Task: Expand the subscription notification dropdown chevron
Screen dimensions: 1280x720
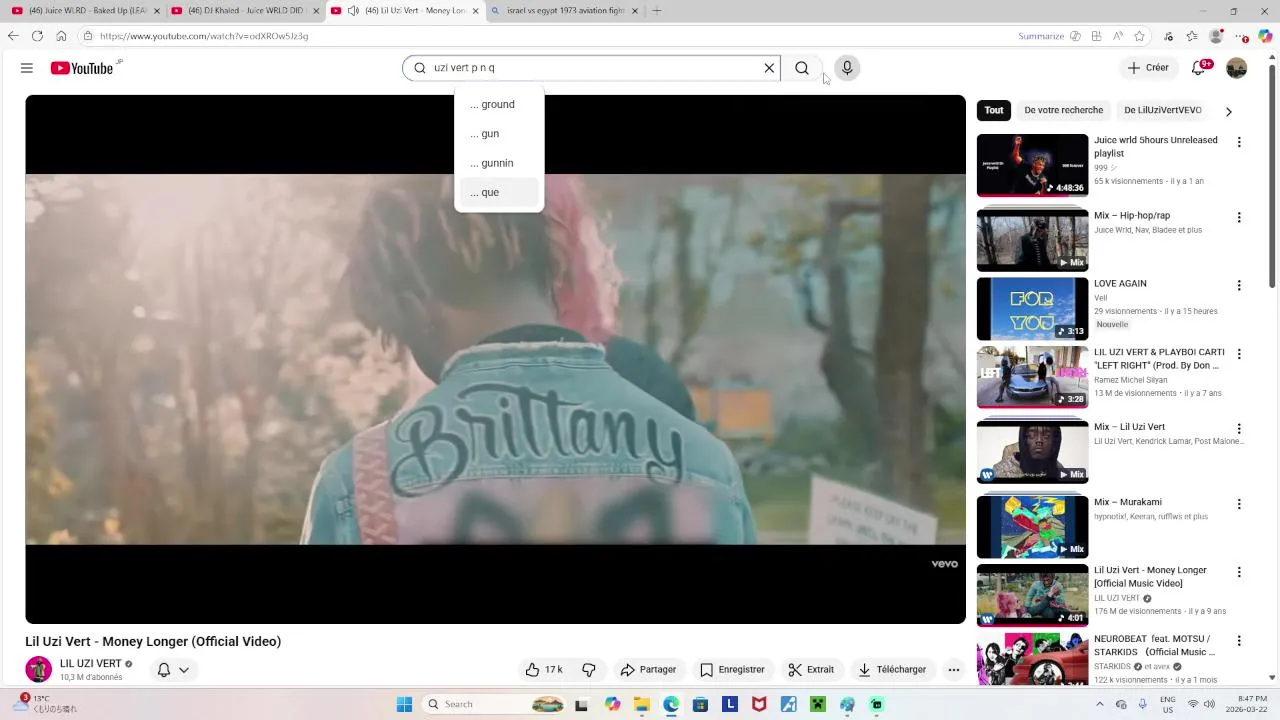Action: pyautogui.click(x=184, y=670)
